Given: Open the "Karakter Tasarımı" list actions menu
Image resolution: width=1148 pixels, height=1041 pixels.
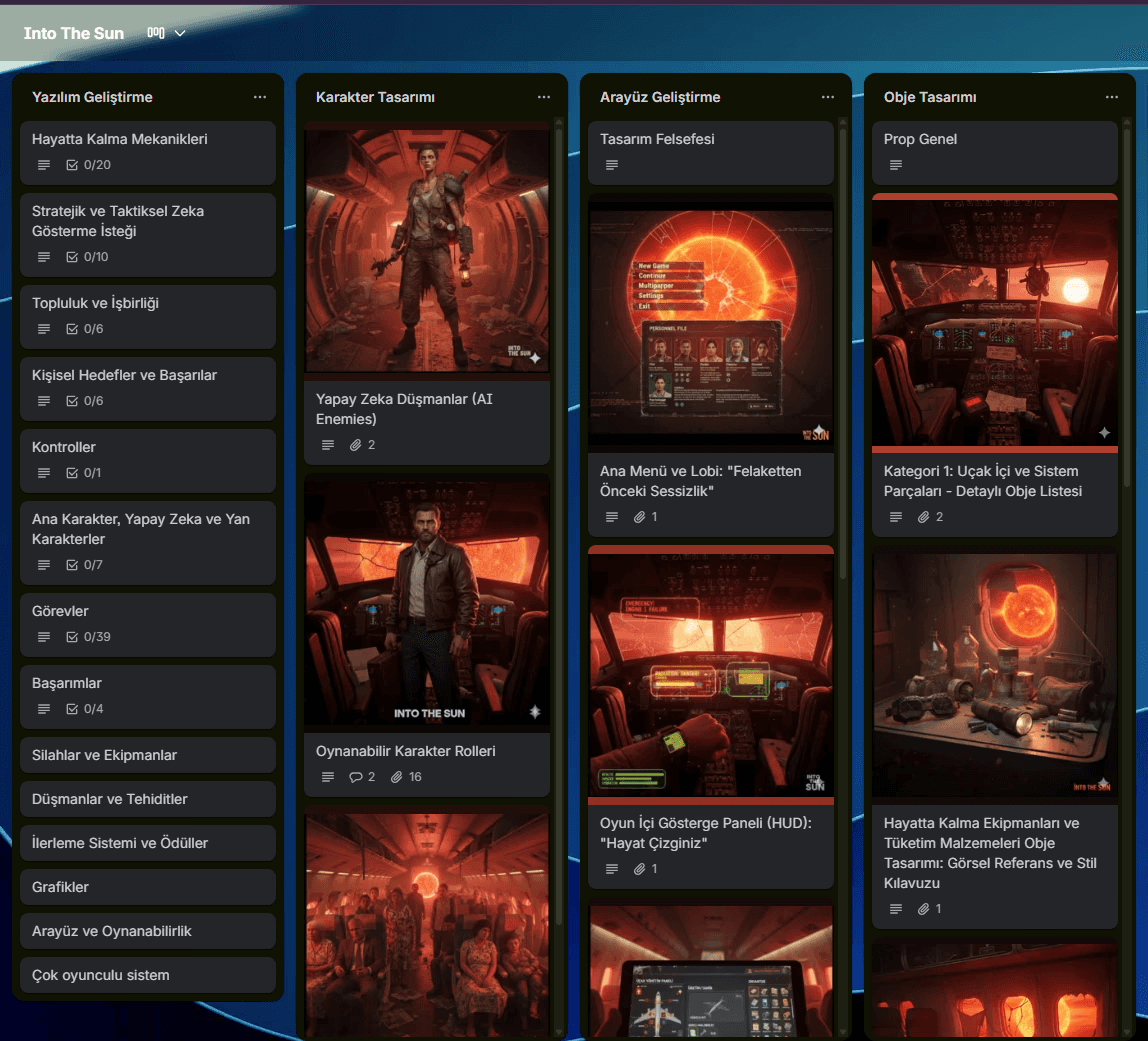Looking at the screenshot, I should [x=544, y=96].
